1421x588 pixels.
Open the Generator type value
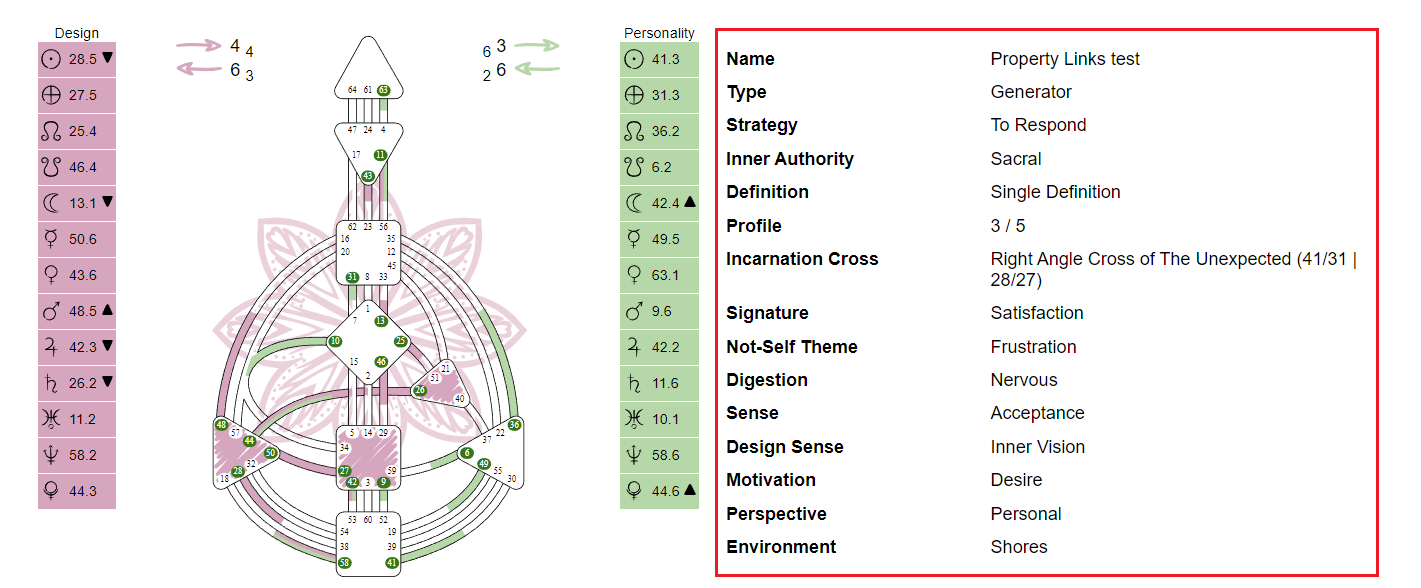tap(1031, 92)
